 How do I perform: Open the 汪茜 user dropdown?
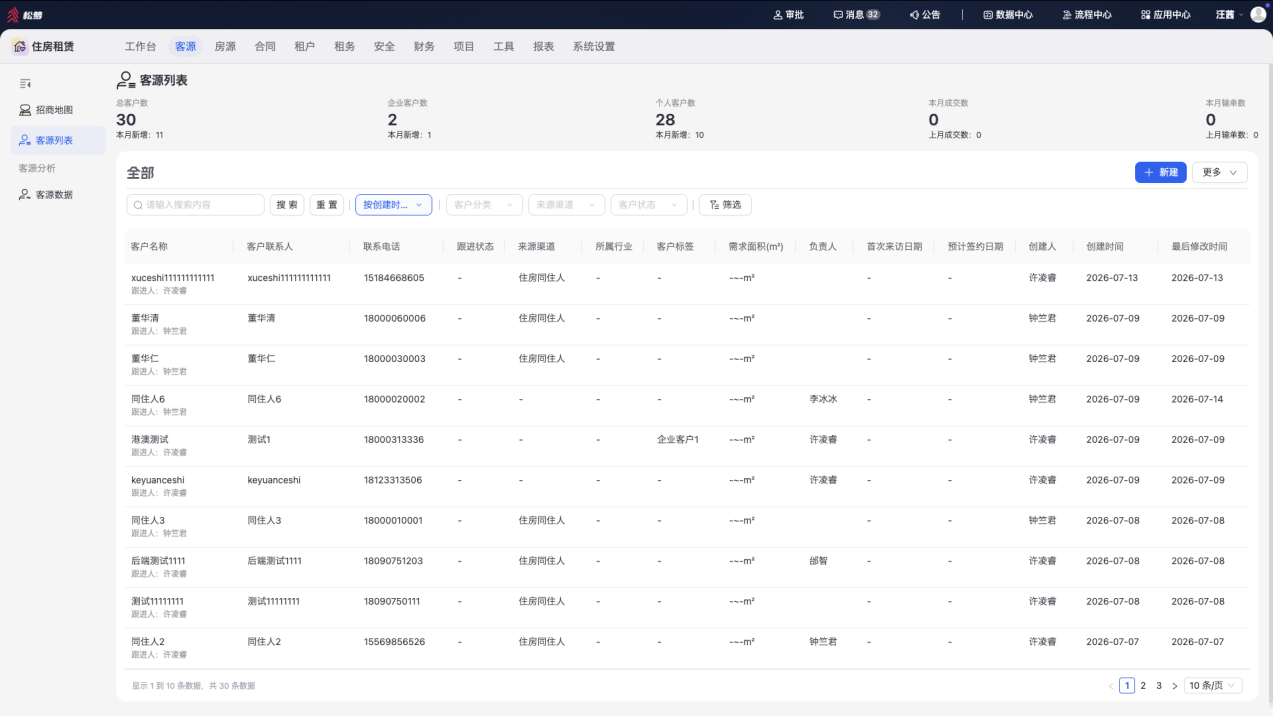(x=1230, y=15)
